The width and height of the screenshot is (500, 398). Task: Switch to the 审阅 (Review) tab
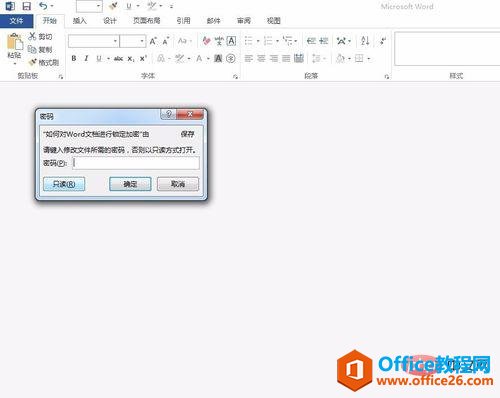tap(244, 21)
